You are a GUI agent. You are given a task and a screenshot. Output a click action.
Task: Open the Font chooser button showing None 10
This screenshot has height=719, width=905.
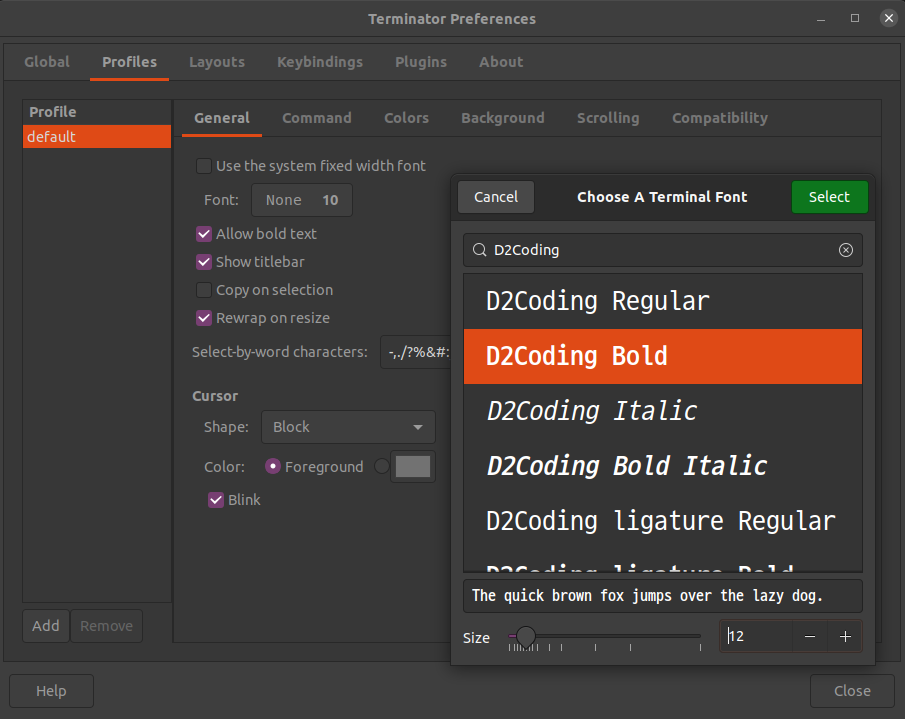(302, 200)
